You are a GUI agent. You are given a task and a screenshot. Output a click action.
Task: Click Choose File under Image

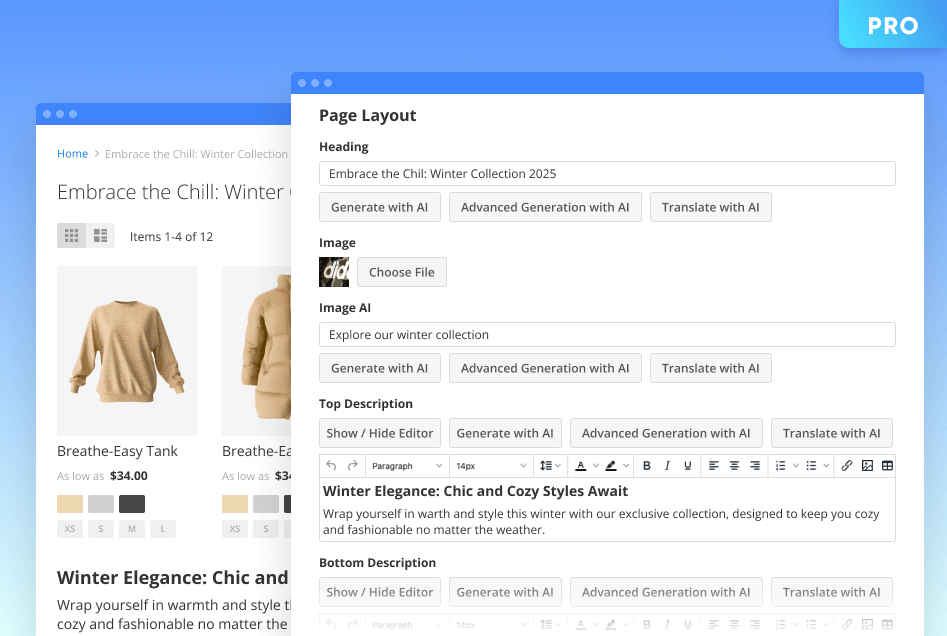point(401,272)
